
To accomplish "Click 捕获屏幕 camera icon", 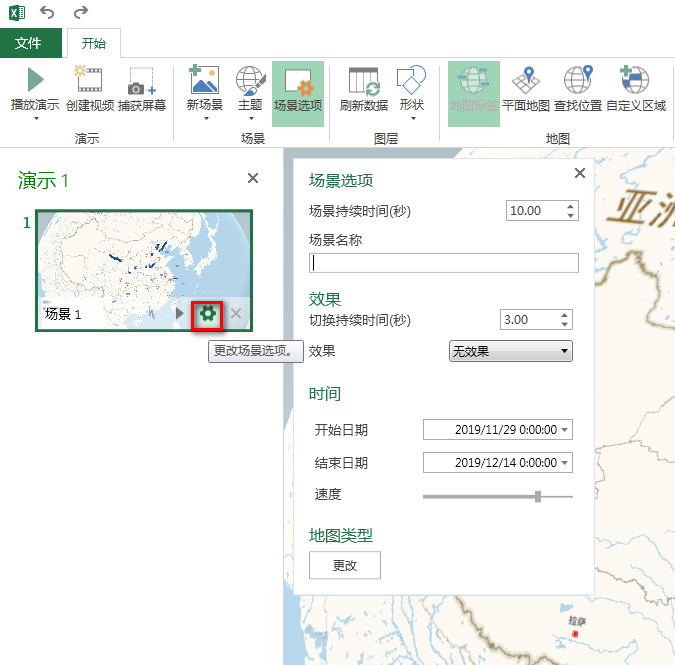I will click(x=142, y=80).
